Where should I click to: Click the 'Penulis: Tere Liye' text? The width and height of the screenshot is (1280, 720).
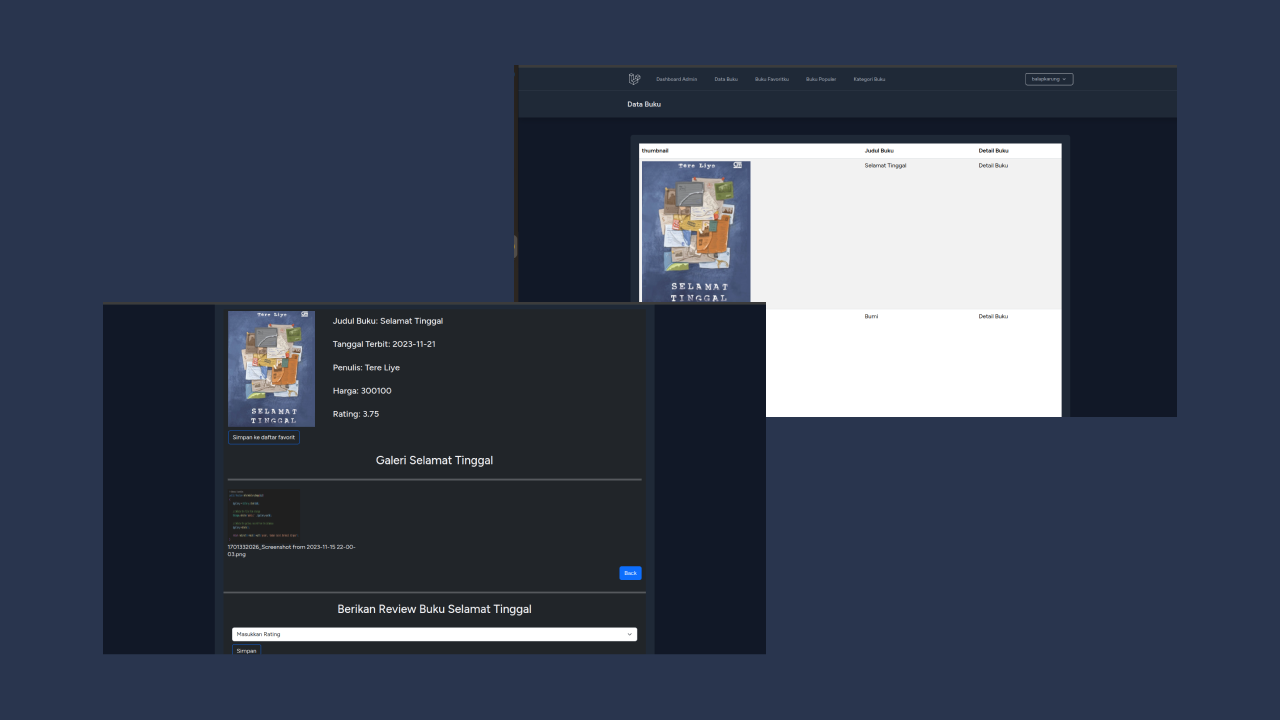click(x=366, y=367)
